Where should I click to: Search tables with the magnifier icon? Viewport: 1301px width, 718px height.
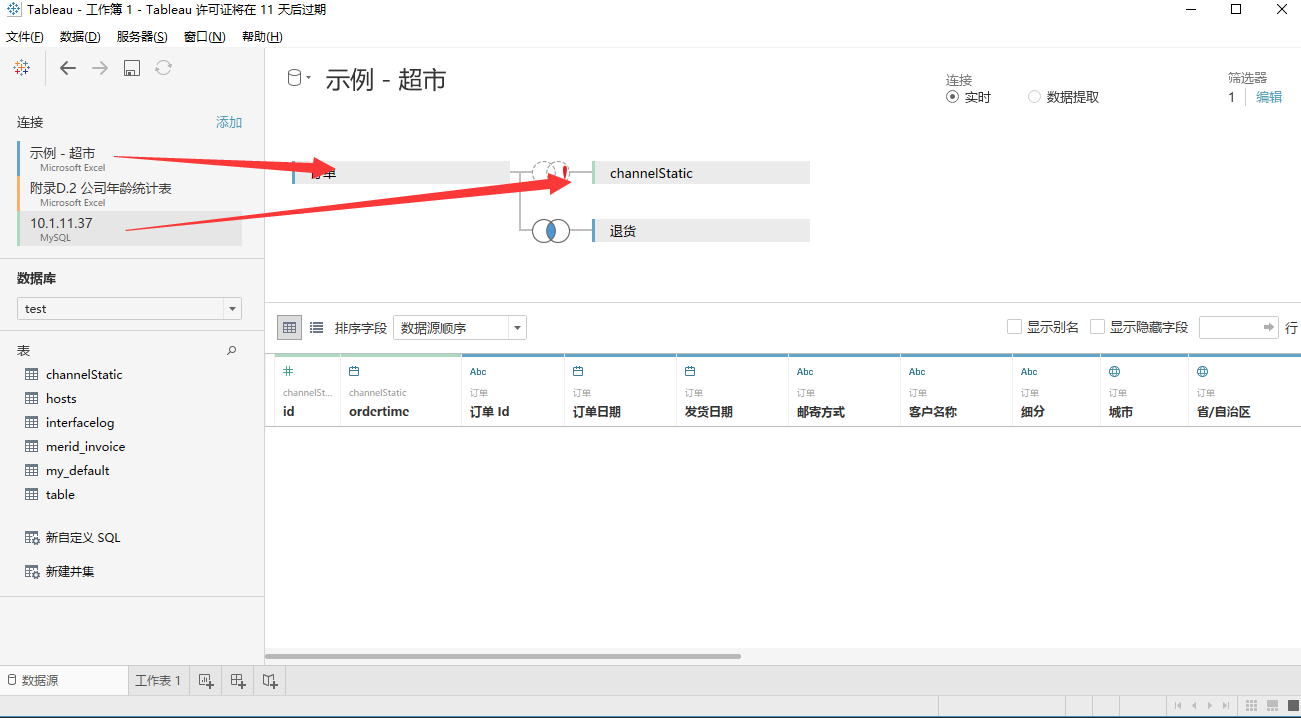click(x=232, y=350)
